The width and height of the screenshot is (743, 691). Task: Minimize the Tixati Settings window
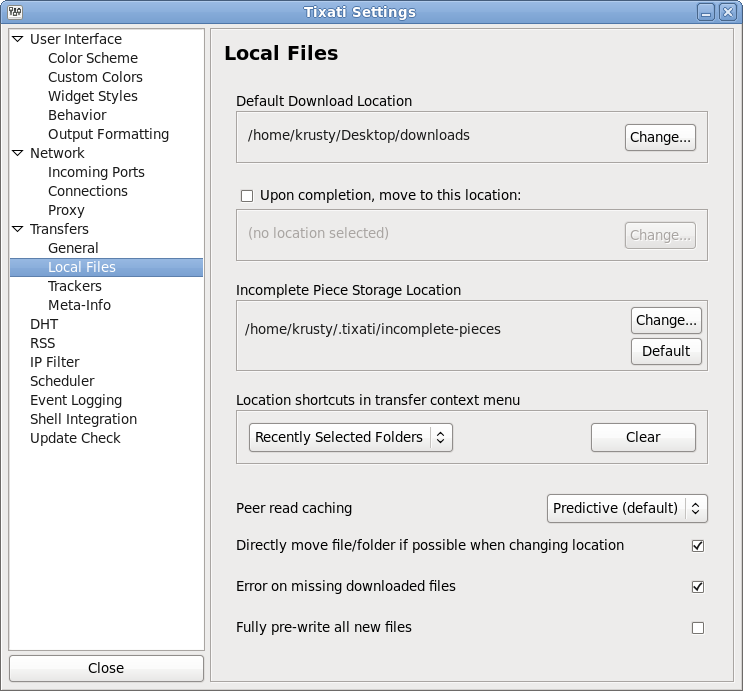click(706, 12)
